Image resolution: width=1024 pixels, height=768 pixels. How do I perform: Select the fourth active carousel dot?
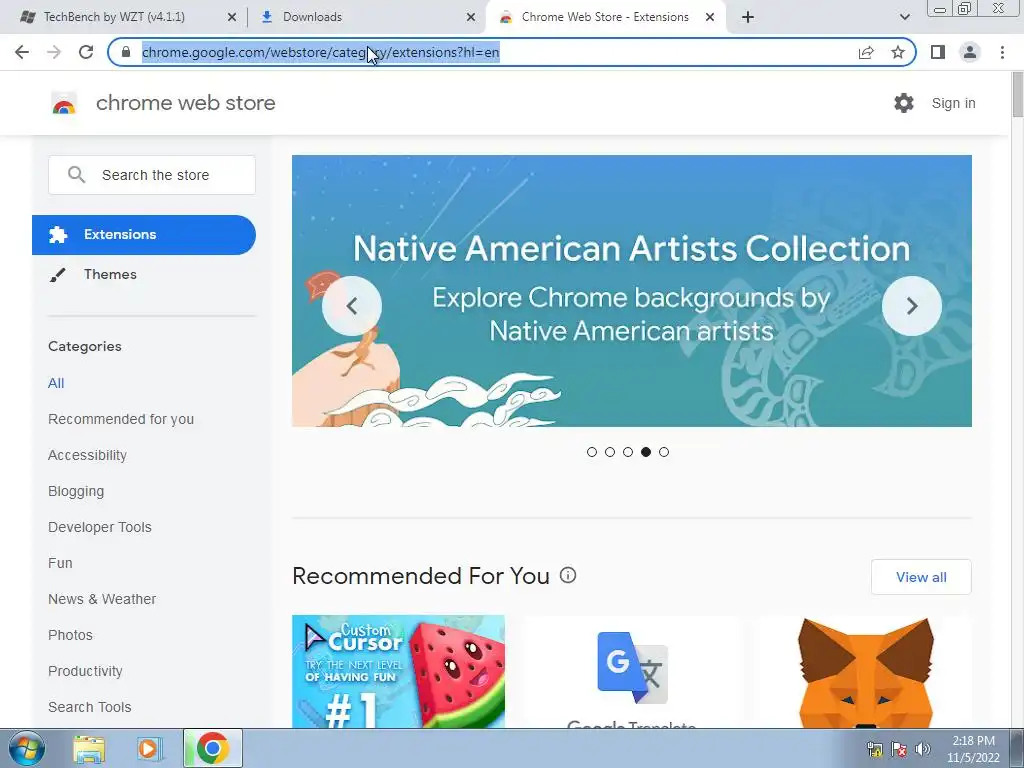click(646, 452)
